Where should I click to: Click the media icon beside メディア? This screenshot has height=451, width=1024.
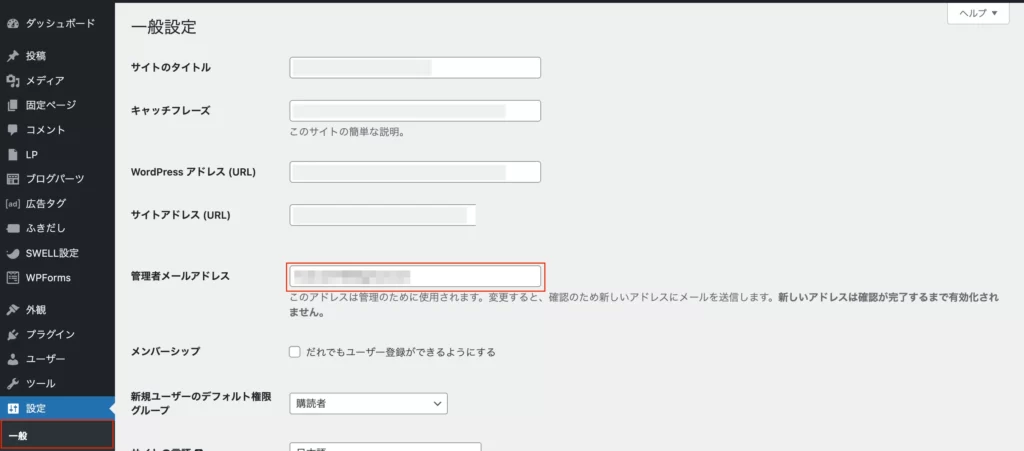pos(12,81)
